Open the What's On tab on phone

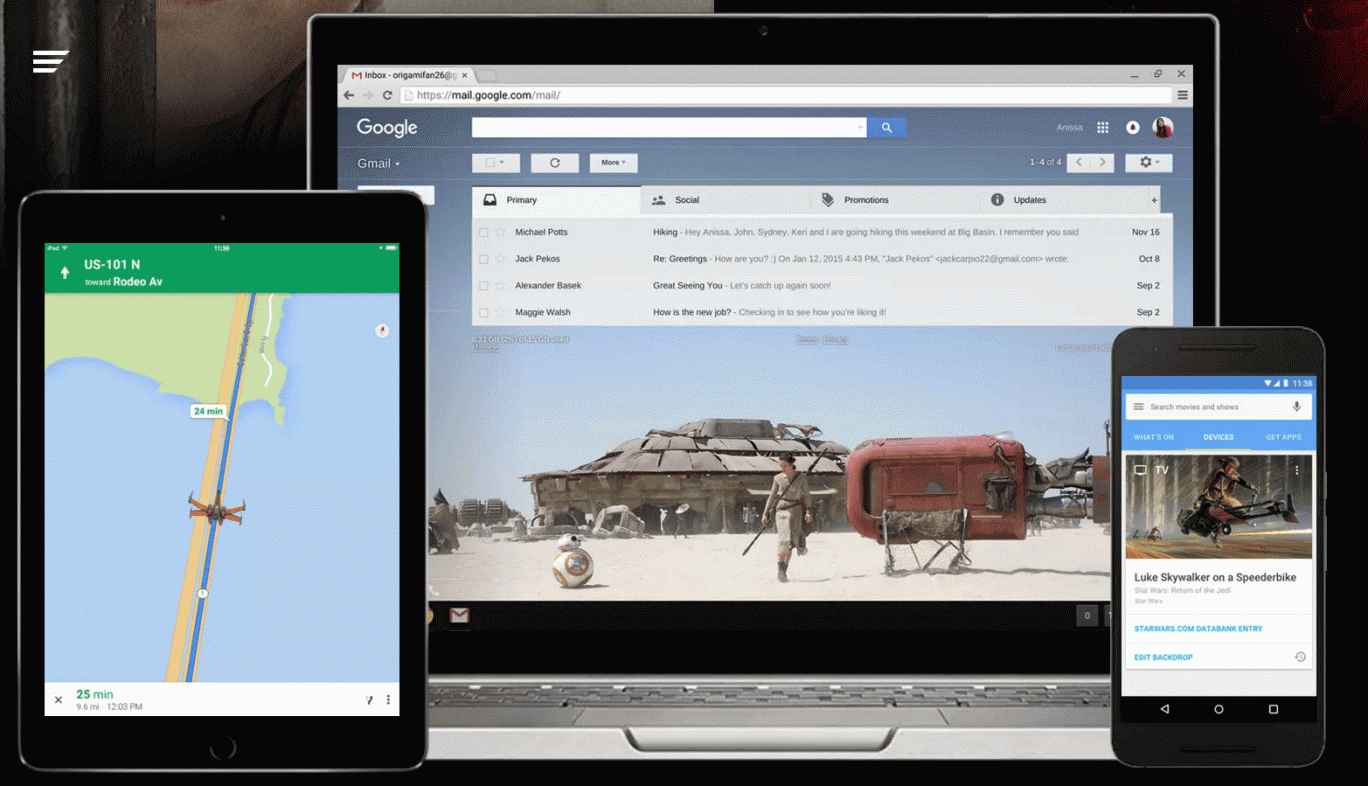click(x=1154, y=437)
